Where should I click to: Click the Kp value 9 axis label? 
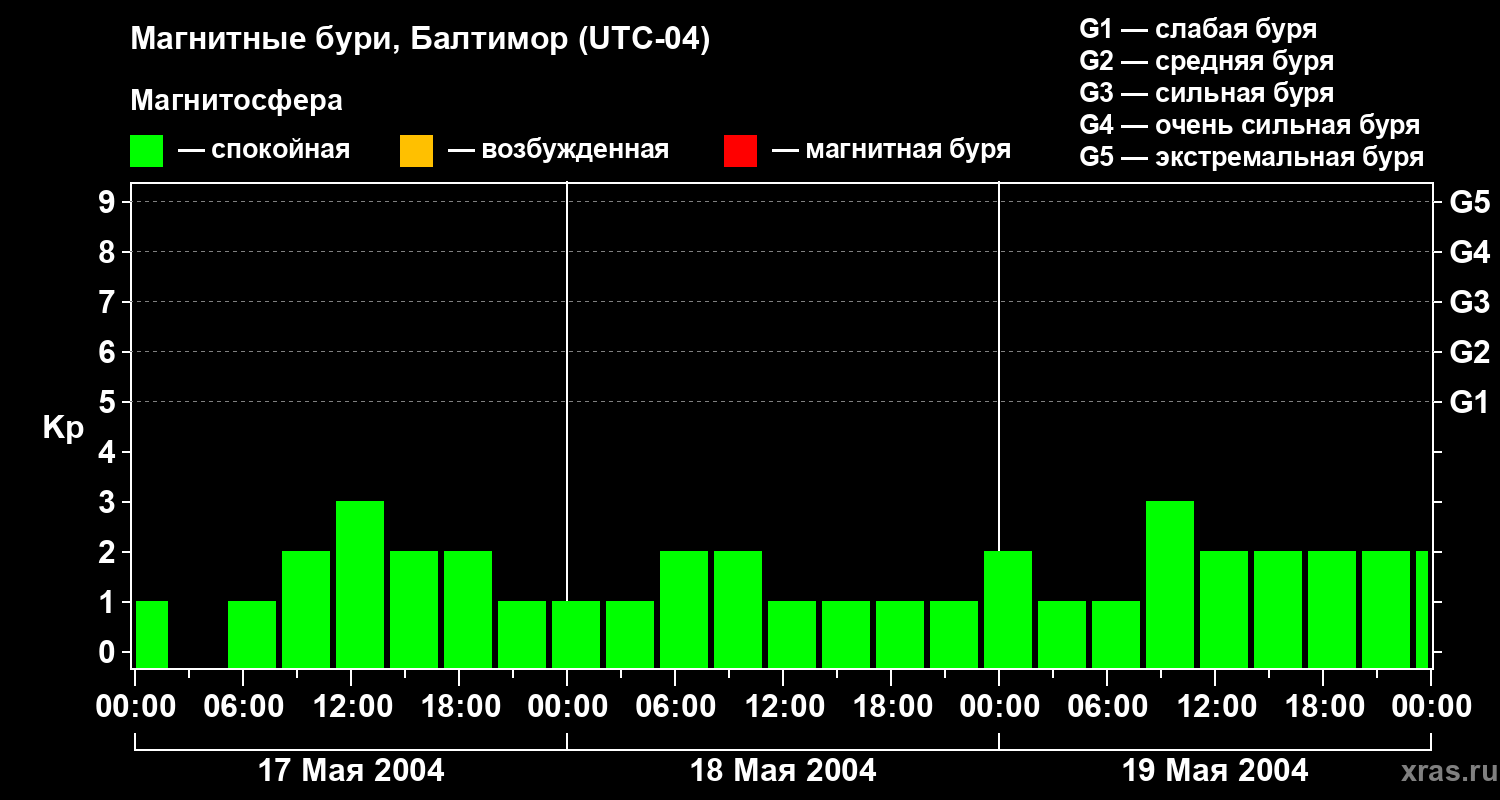coord(109,202)
